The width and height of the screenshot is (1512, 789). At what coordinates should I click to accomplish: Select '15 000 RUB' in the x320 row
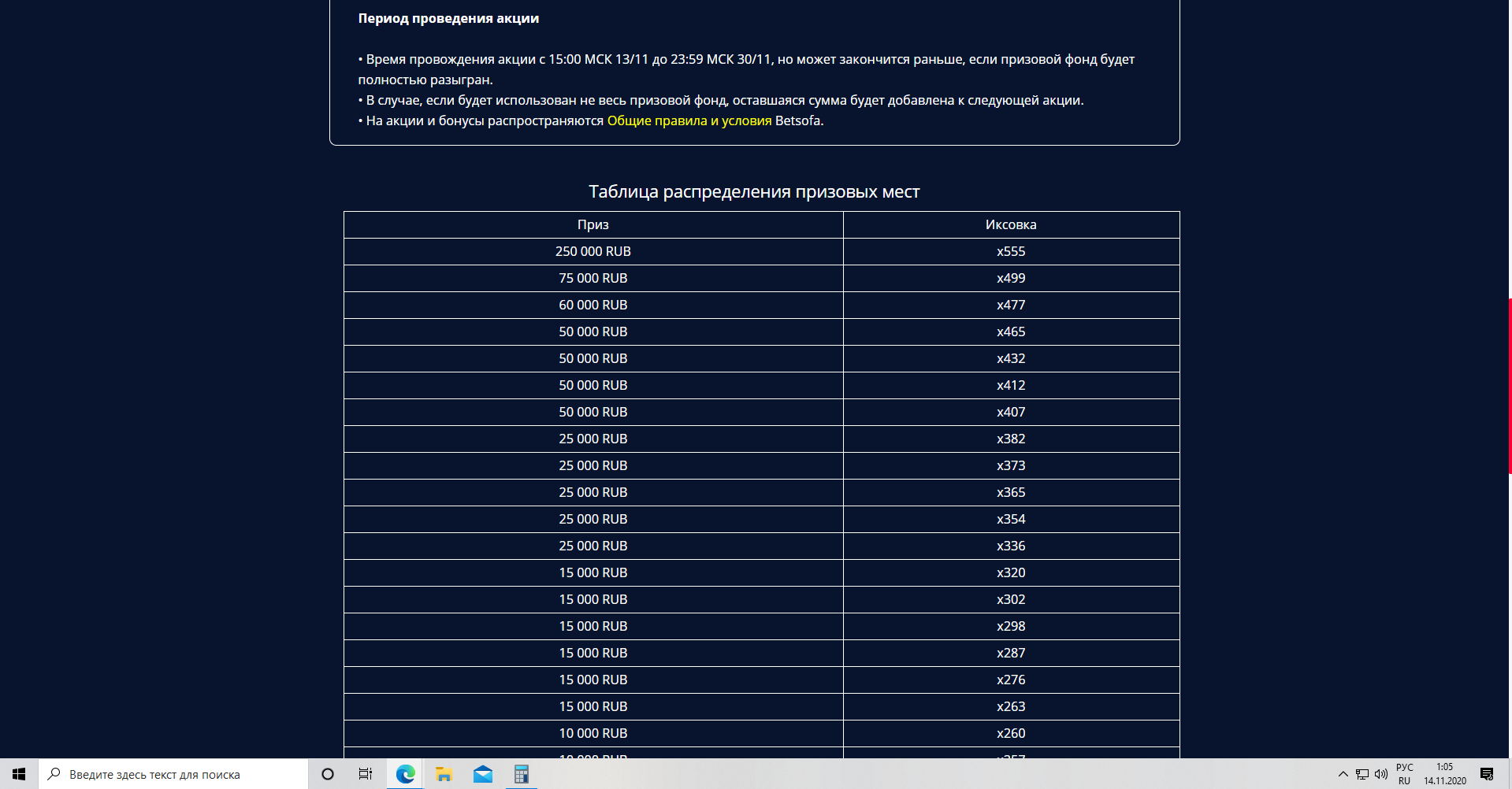[593, 572]
